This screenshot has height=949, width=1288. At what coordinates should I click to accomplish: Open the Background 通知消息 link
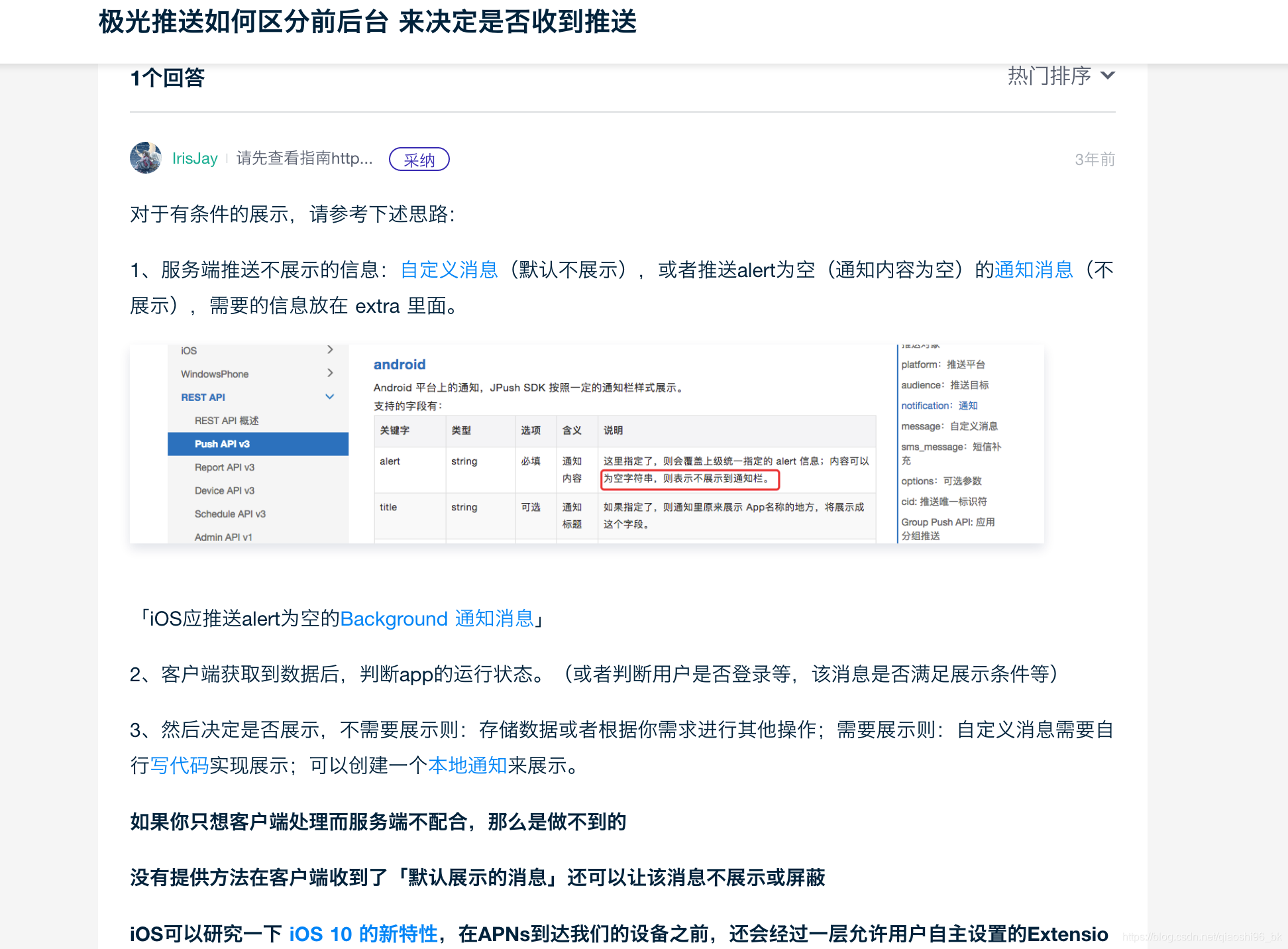click(x=438, y=618)
